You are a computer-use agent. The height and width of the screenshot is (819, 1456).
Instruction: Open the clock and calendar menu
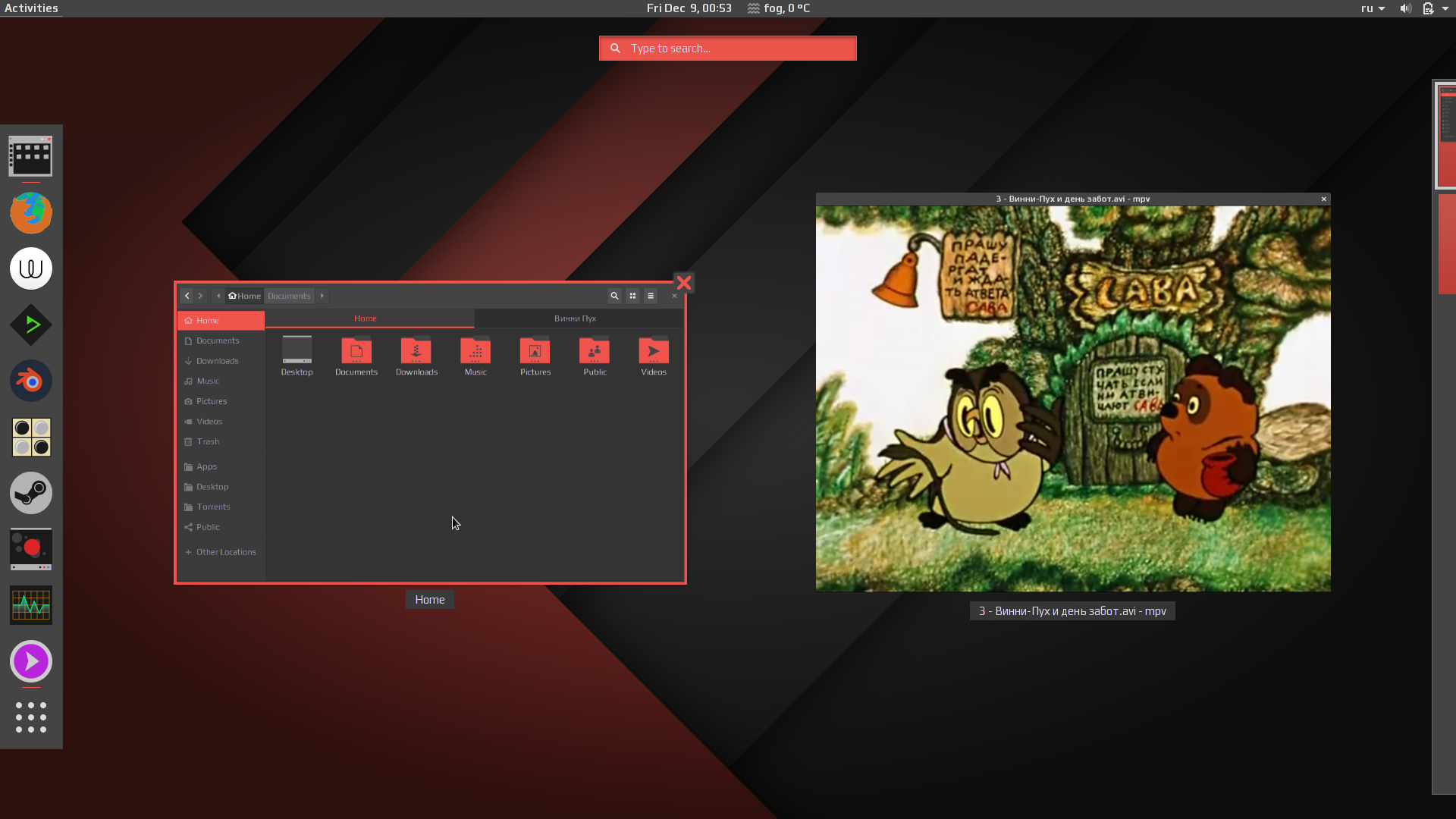click(689, 8)
